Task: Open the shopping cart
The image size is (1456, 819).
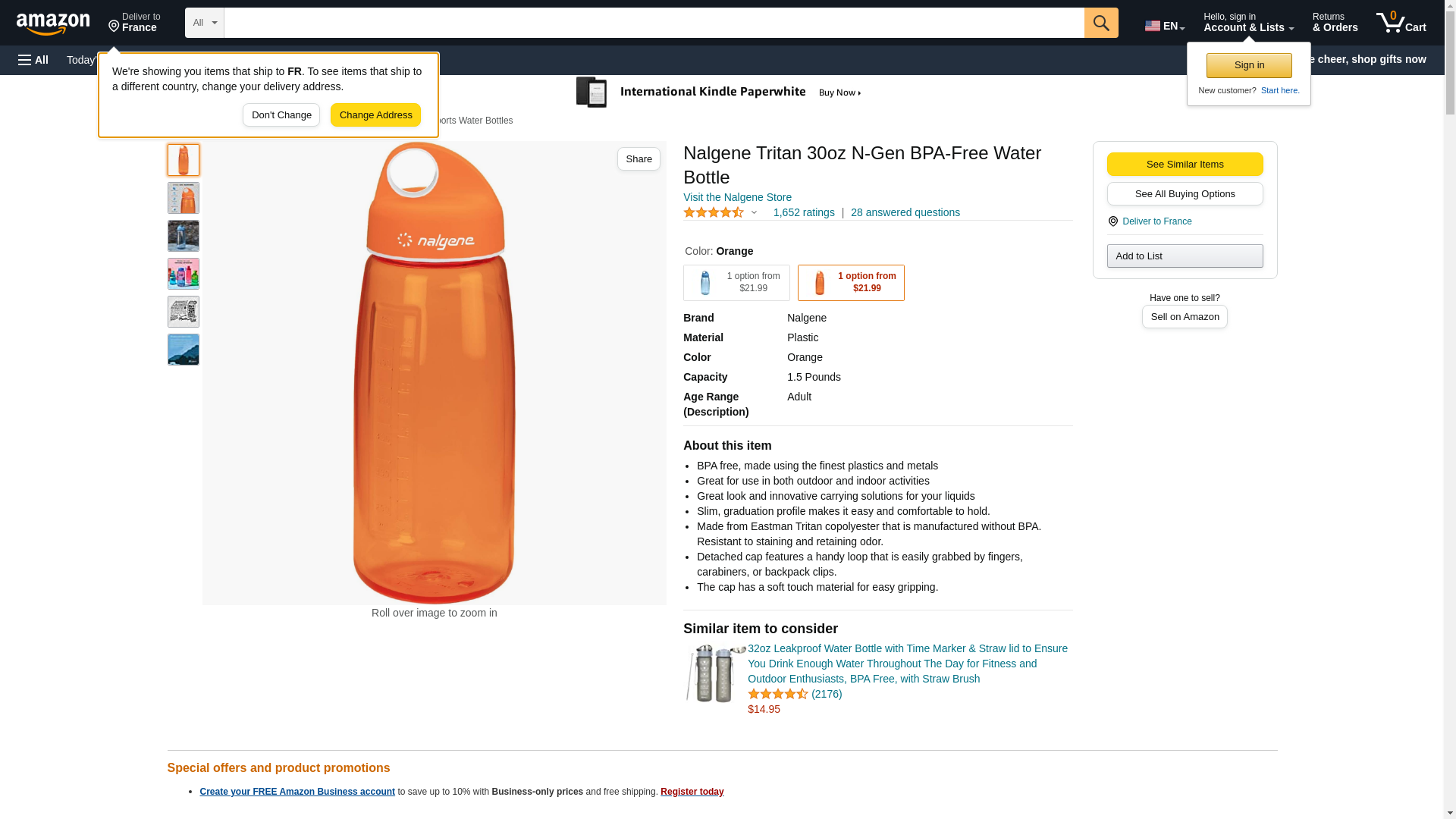Action: pyautogui.click(x=1401, y=23)
